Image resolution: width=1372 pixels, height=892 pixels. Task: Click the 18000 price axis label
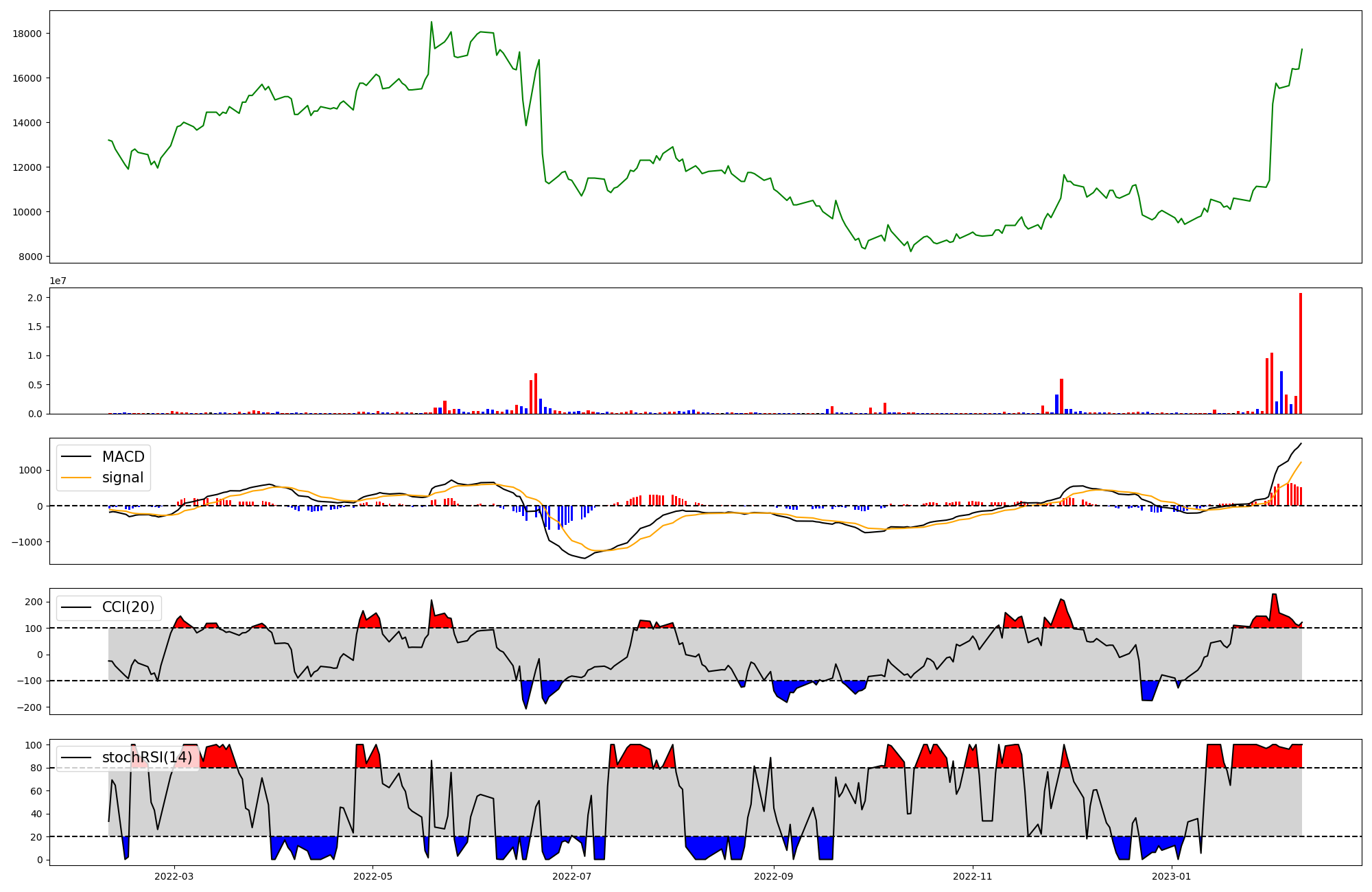27,34
